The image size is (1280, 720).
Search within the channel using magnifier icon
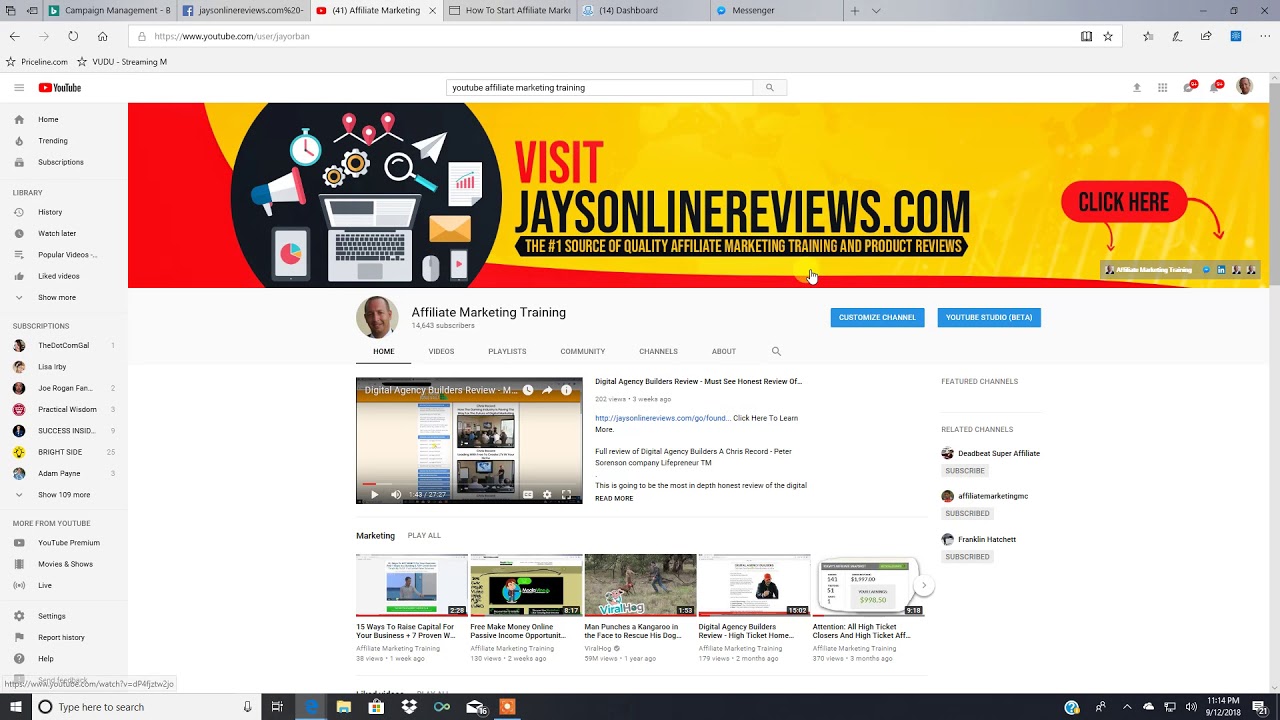[776, 352]
